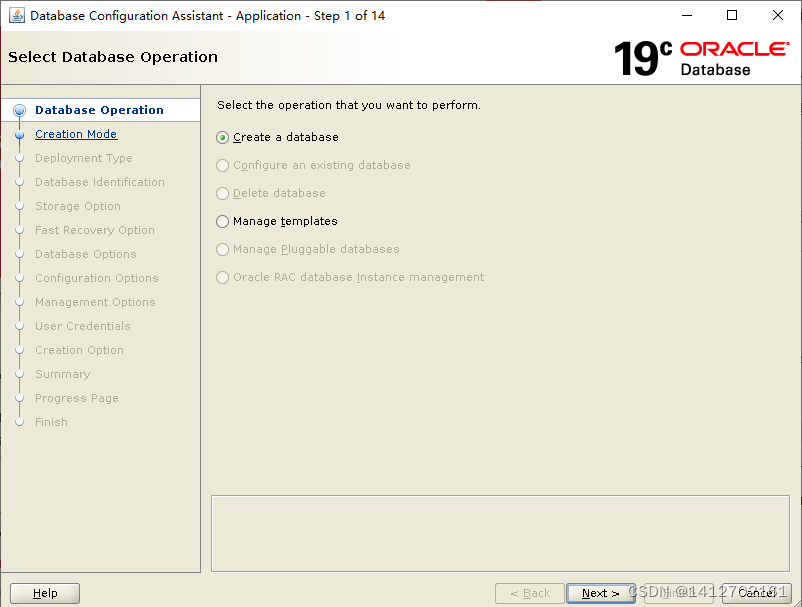
Task: Select Database Operation step in sidebar
Action: (x=99, y=110)
